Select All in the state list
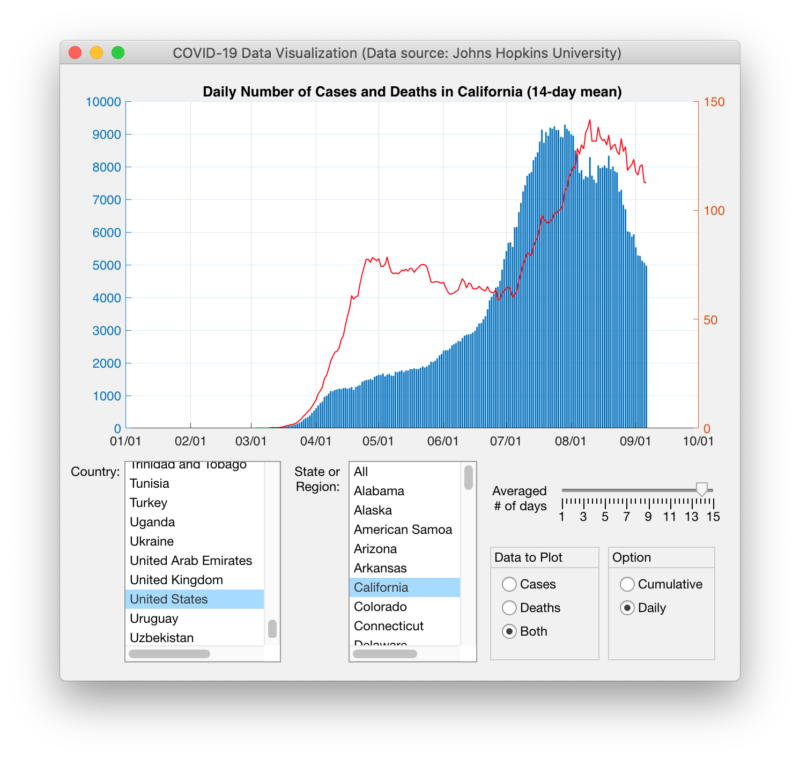Screen dimensions: 800x760 pyautogui.click(x=361, y=472)
